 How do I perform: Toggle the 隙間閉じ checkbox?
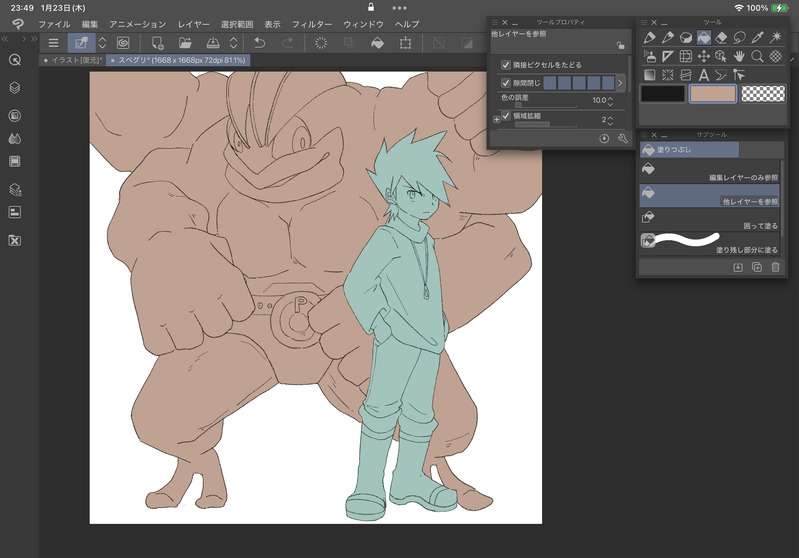505,82
